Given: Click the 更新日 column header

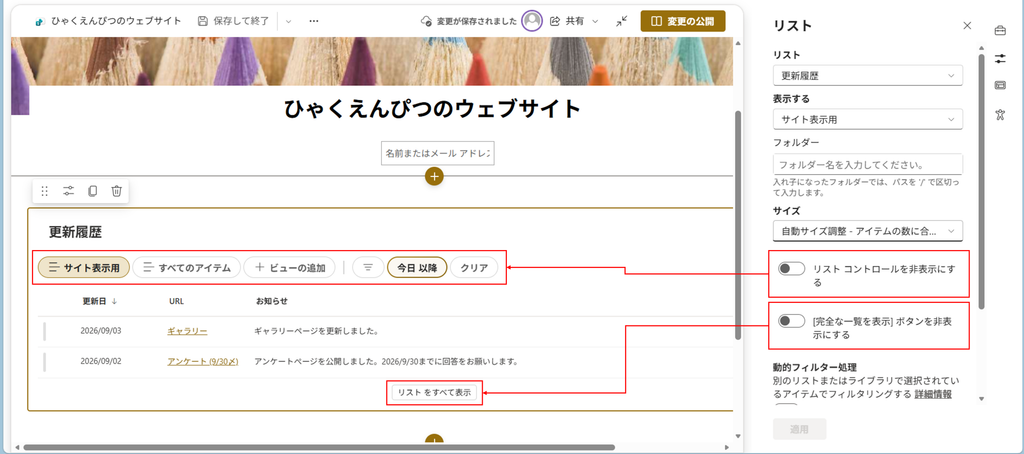Looking at the screenshot, I should coord(95,301).
